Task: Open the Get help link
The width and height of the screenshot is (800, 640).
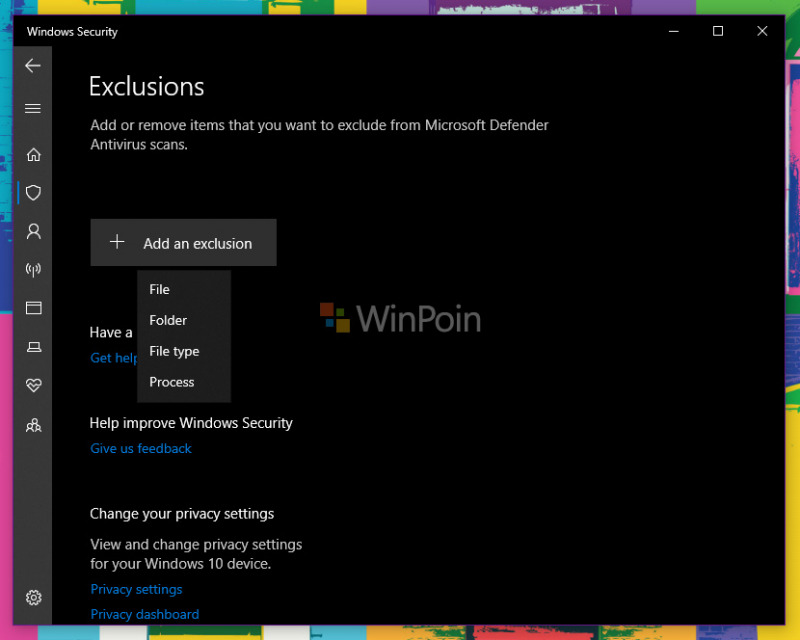Action: [x=113, y=358]
